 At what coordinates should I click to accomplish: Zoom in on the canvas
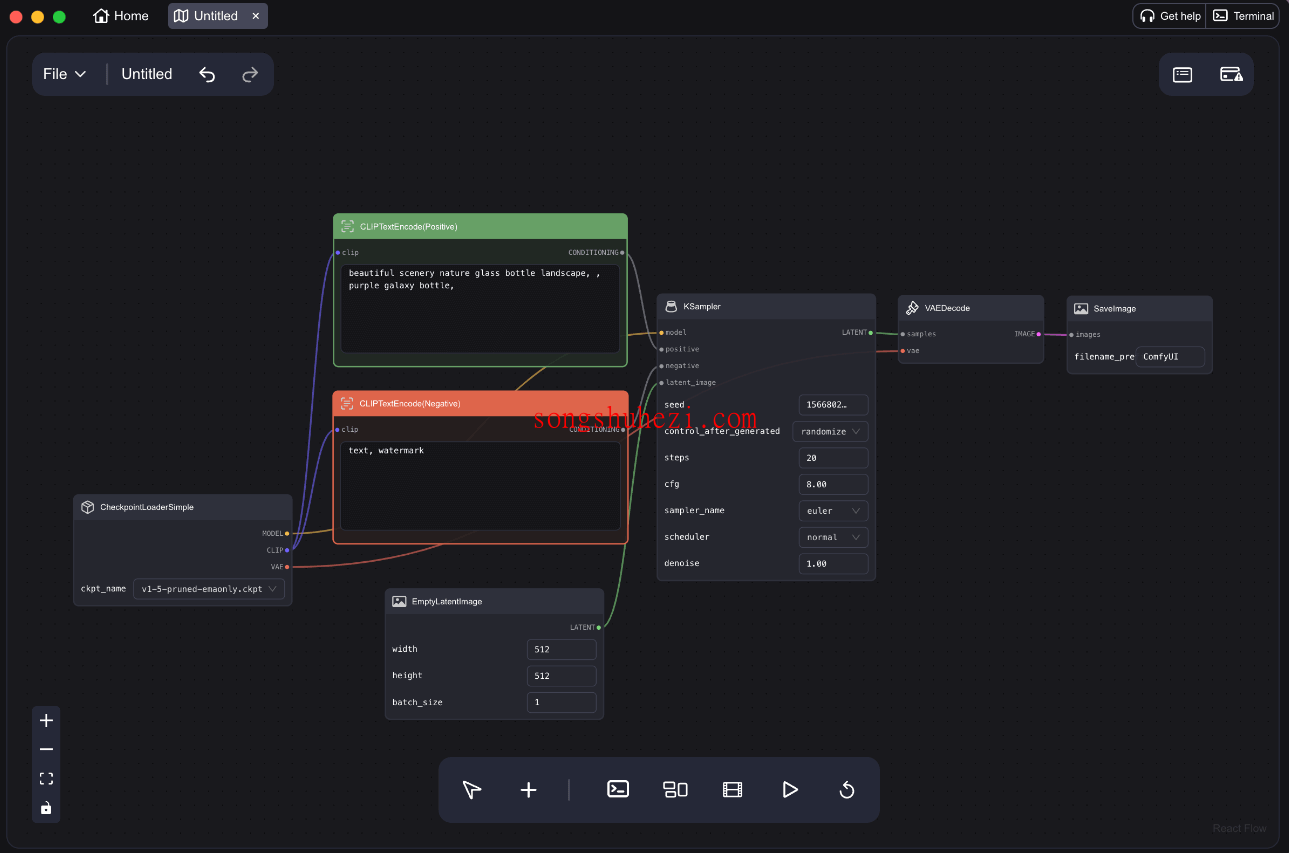[x=46, y=720]
